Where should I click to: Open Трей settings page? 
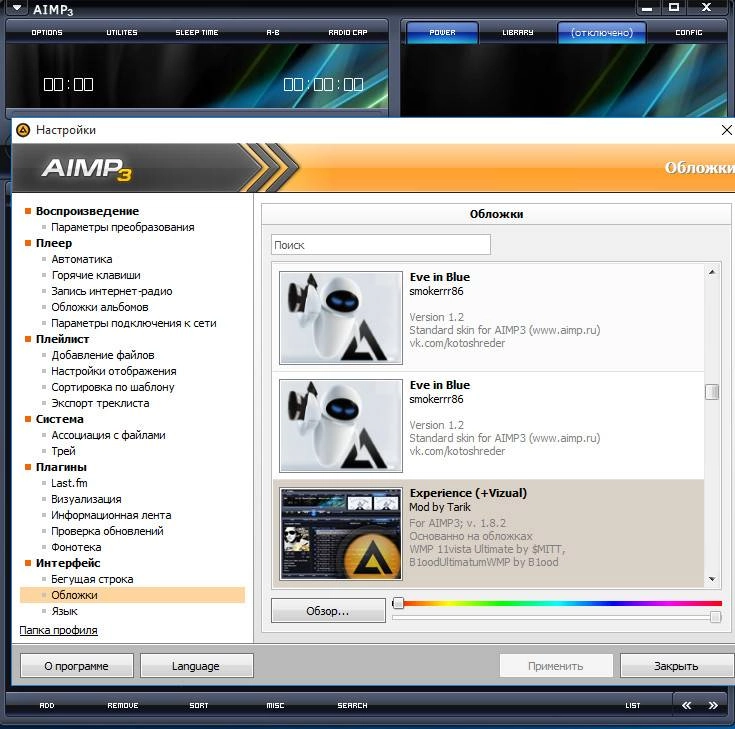[63, 451]
